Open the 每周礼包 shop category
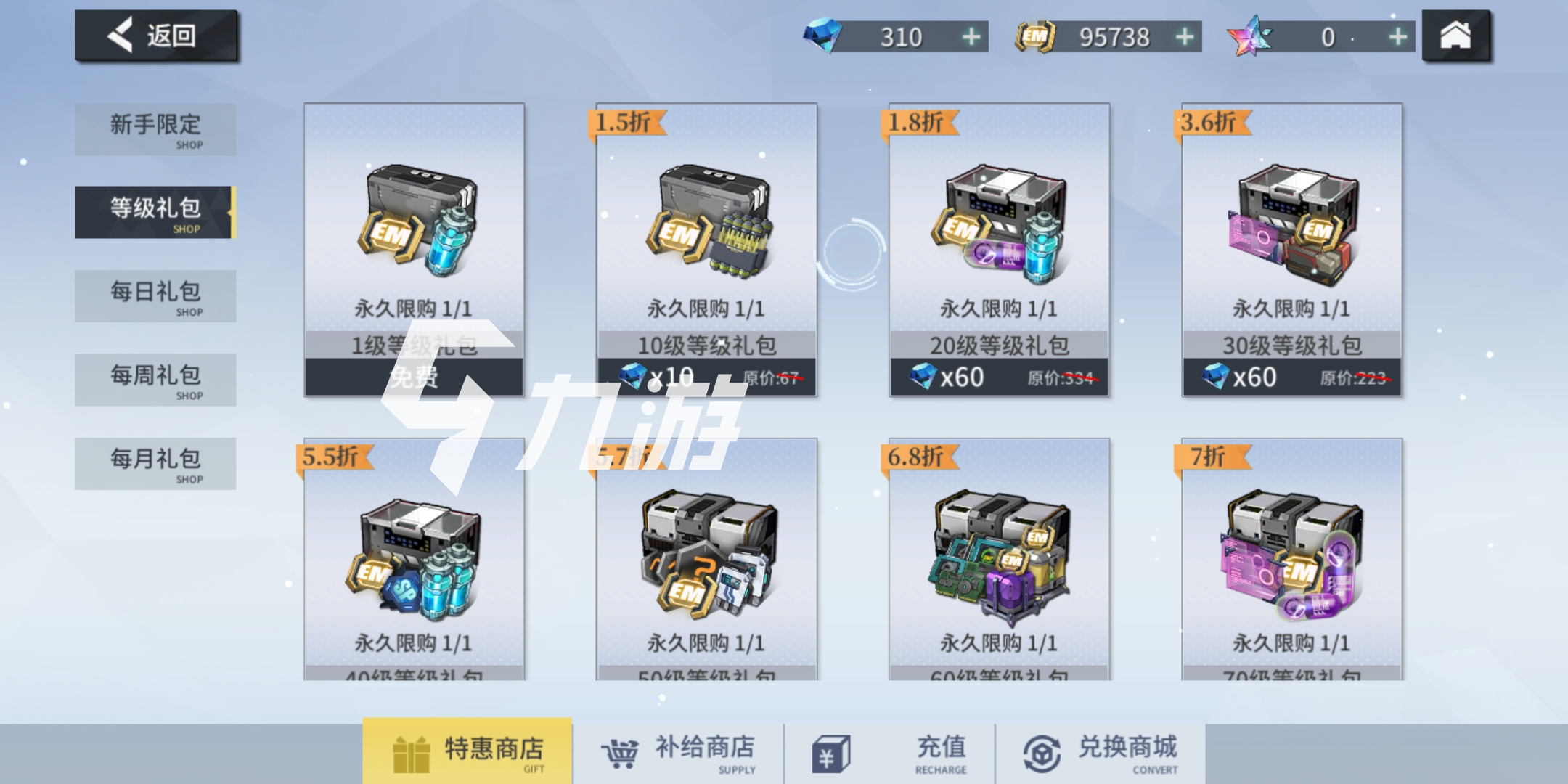This screenshot has width=1568, height=784. (155, 380)
